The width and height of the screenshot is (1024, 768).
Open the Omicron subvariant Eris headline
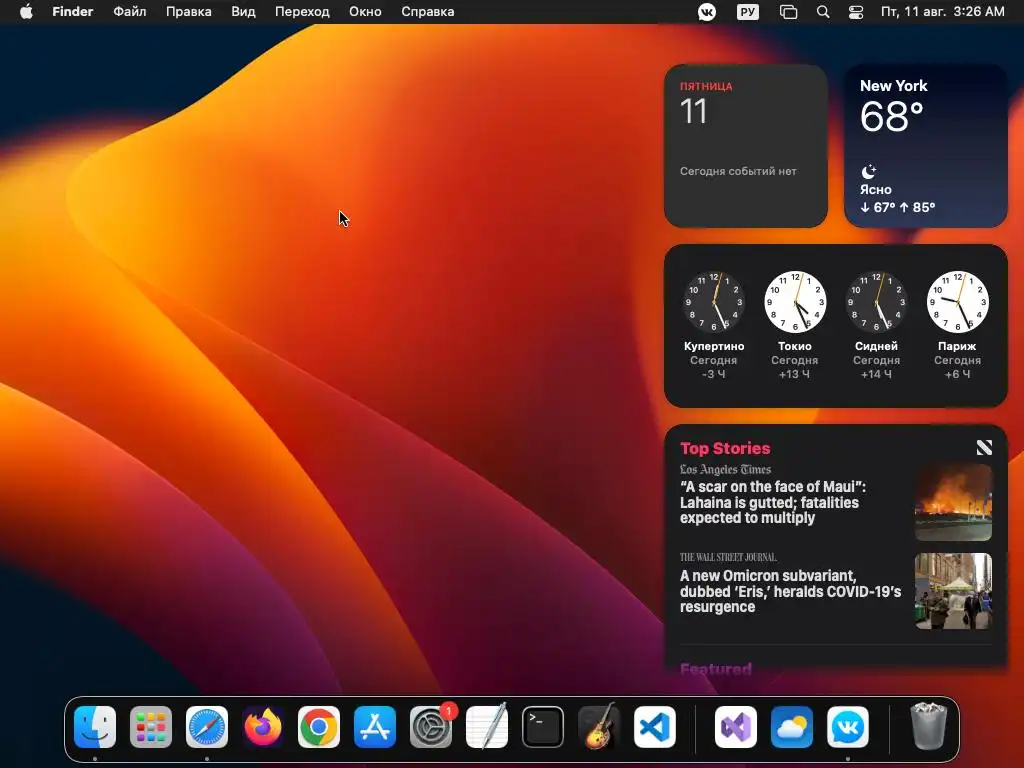(x=790, y=591)
